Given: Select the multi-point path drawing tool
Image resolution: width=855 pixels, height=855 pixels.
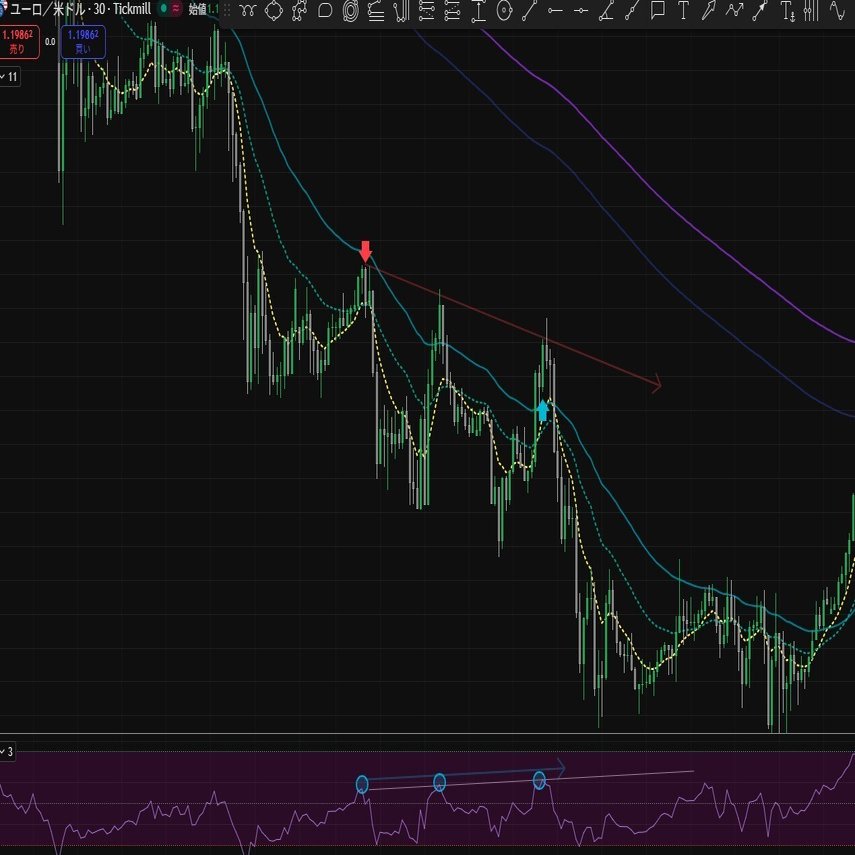Looking at the screenshot, I should point(299,10).
